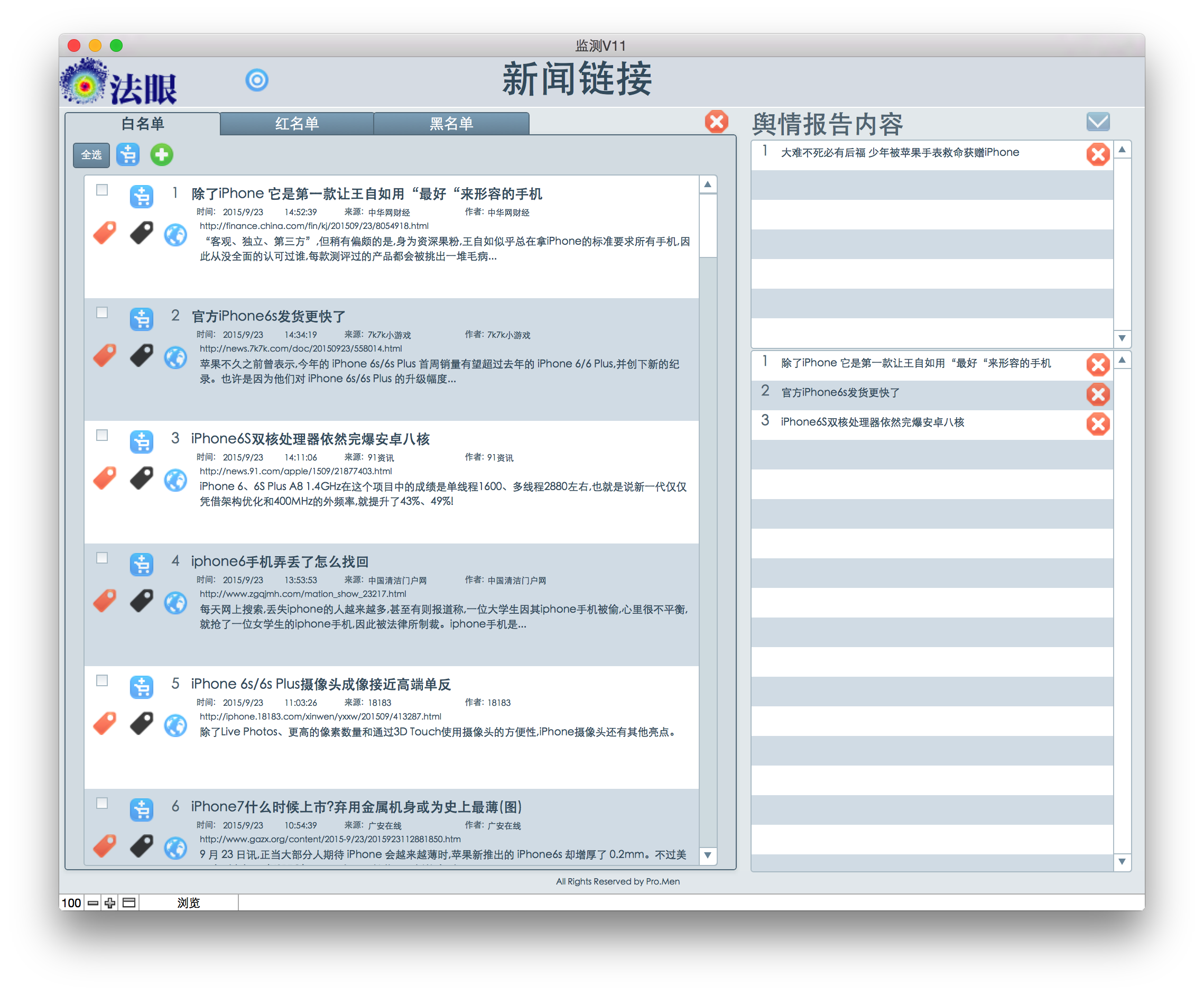
Task: Click the zoom value 100 field
Action: point(71,902)
